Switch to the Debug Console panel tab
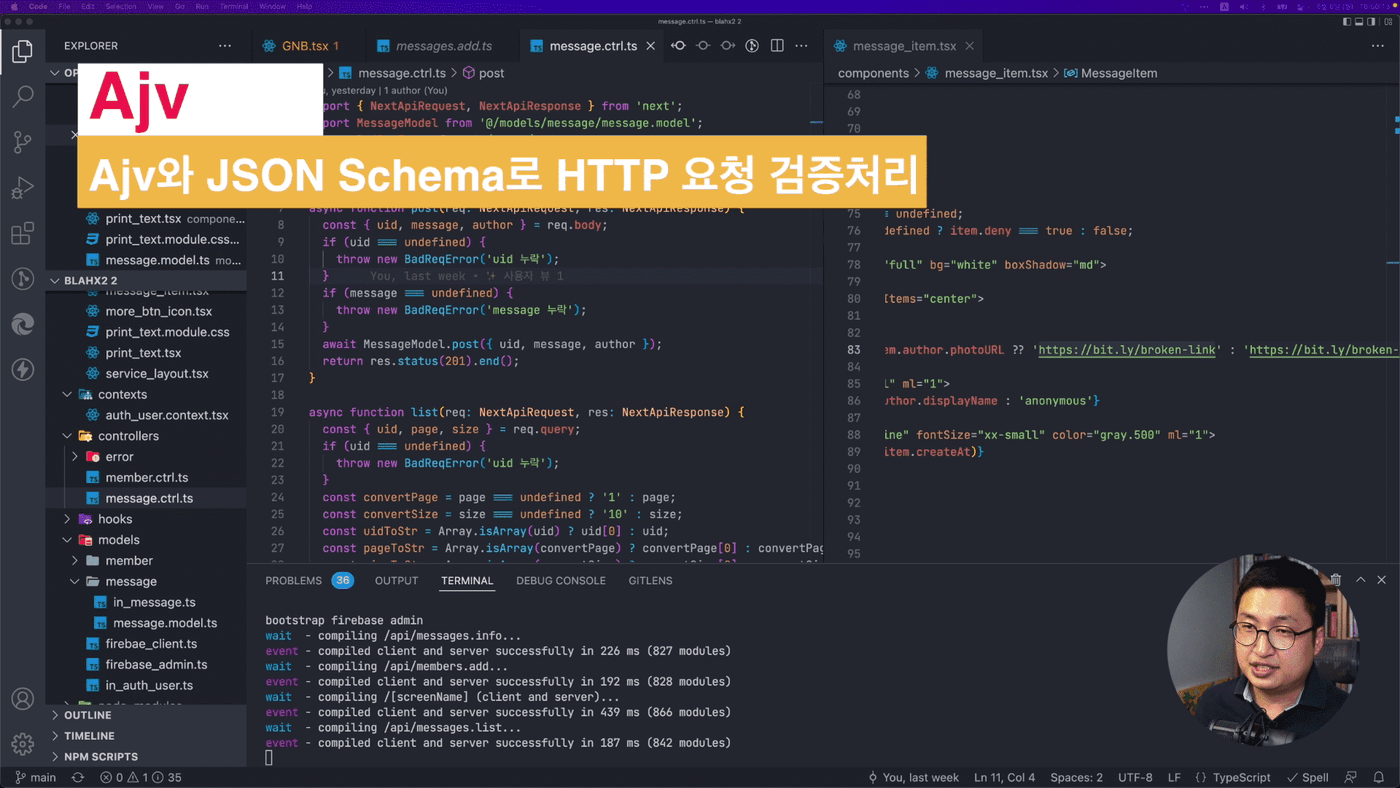Screen dimensions: 1400x788 561,580
